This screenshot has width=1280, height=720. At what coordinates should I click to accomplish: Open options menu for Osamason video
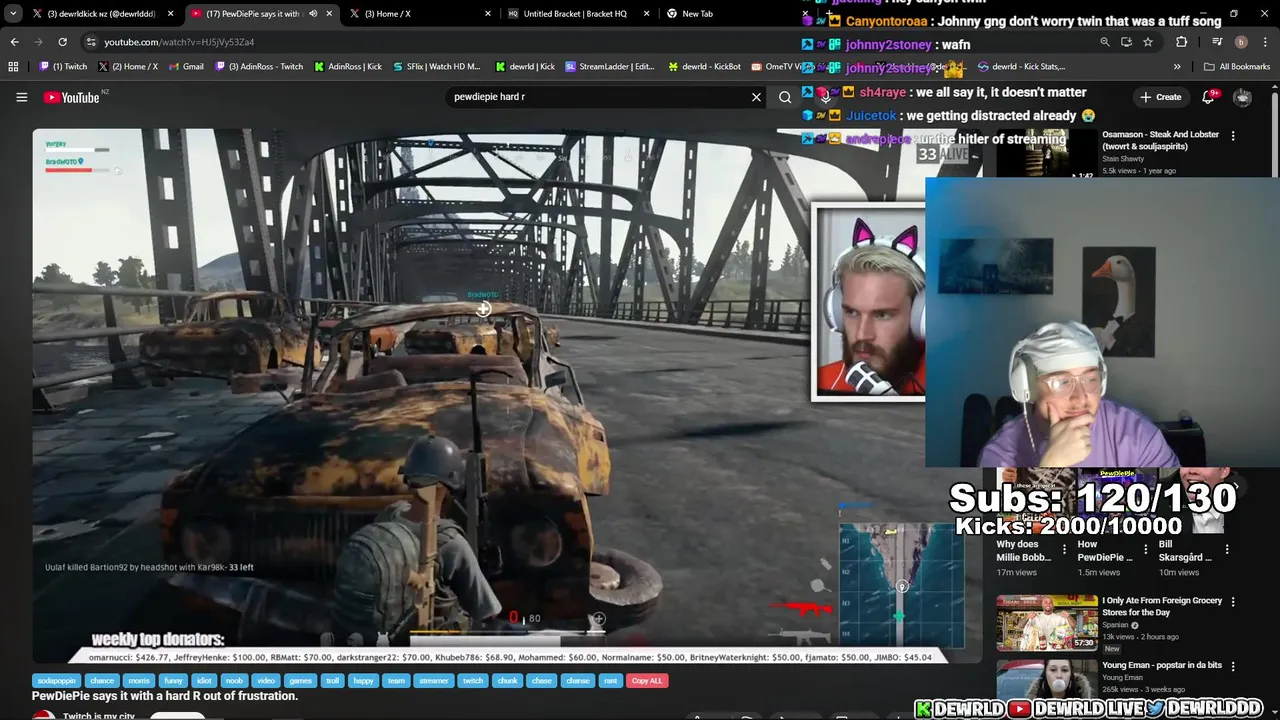click(1233, 136)
